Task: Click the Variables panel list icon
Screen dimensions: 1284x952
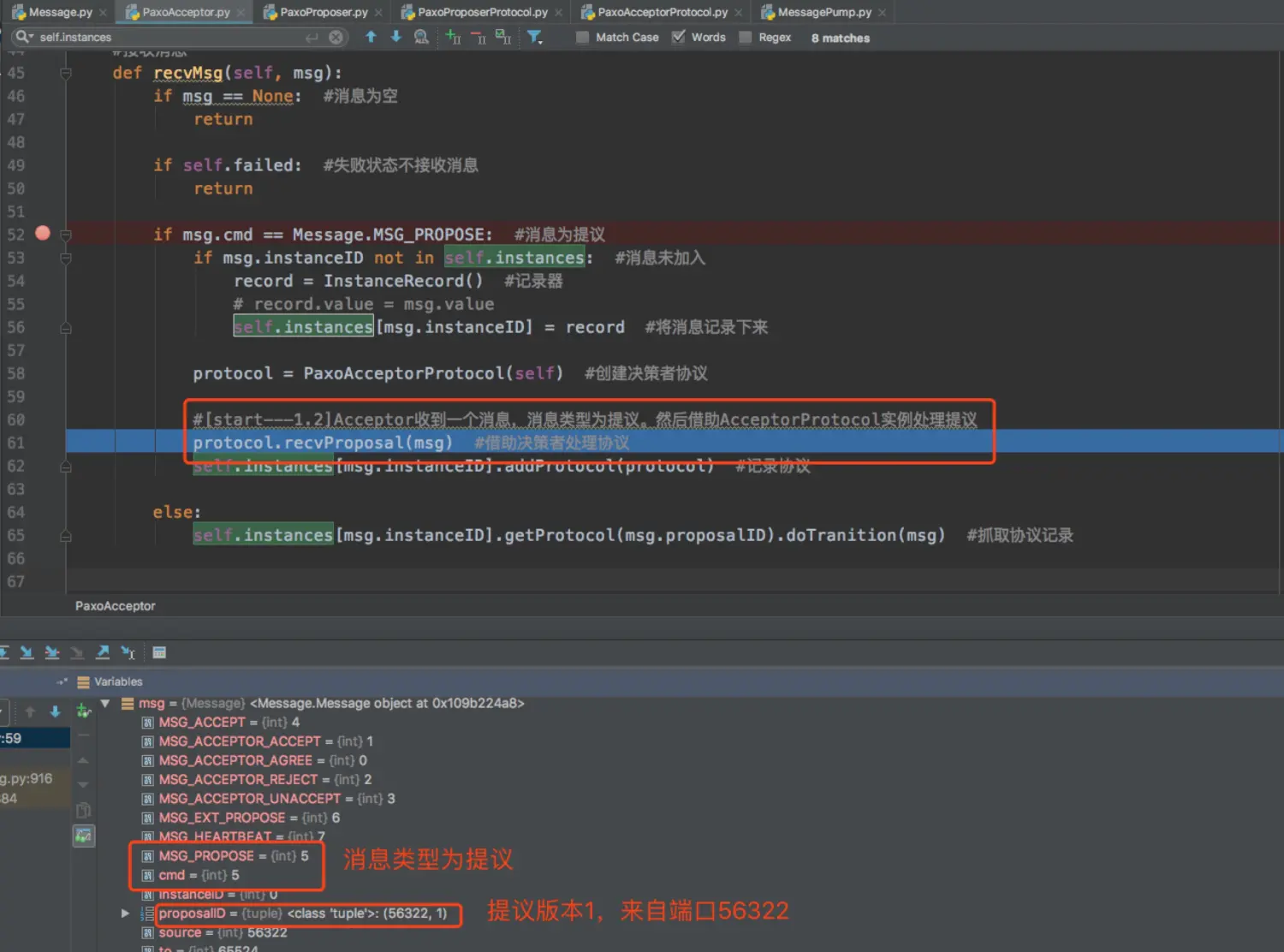Action: [83, 682]
